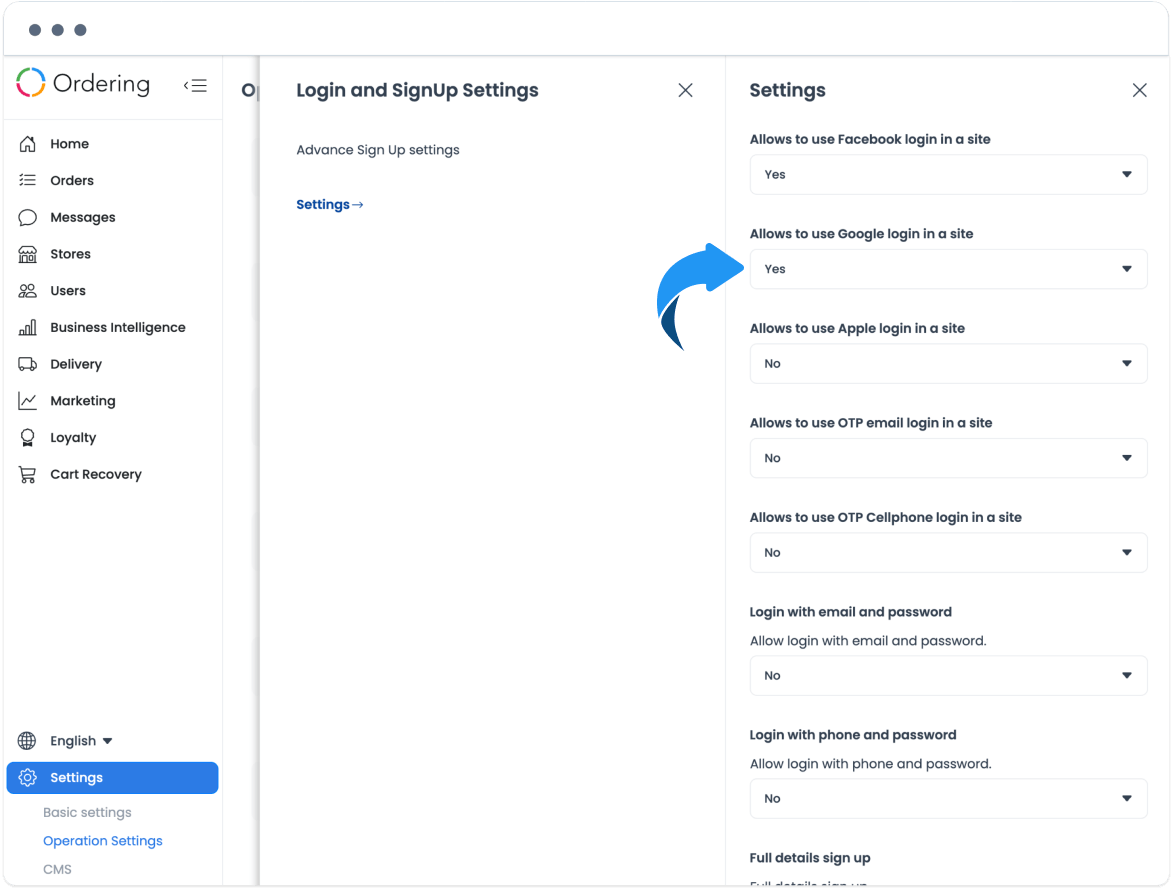Click the 'Full details sign up' heading

coord(810,858)
